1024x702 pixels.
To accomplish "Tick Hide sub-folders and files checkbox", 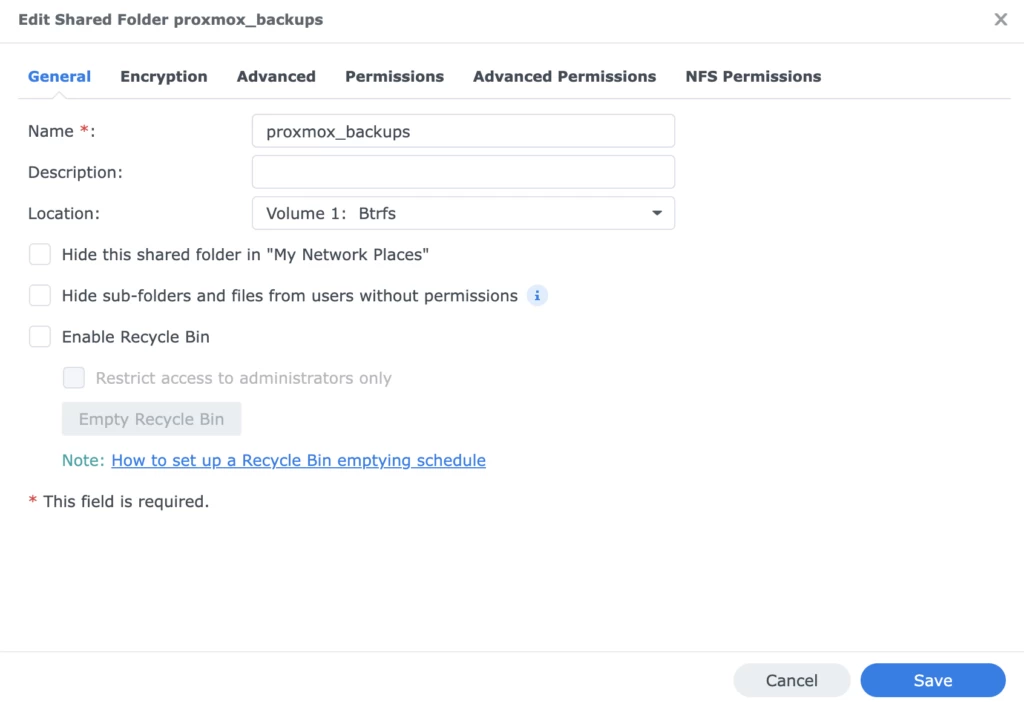I will coord(40,296).
